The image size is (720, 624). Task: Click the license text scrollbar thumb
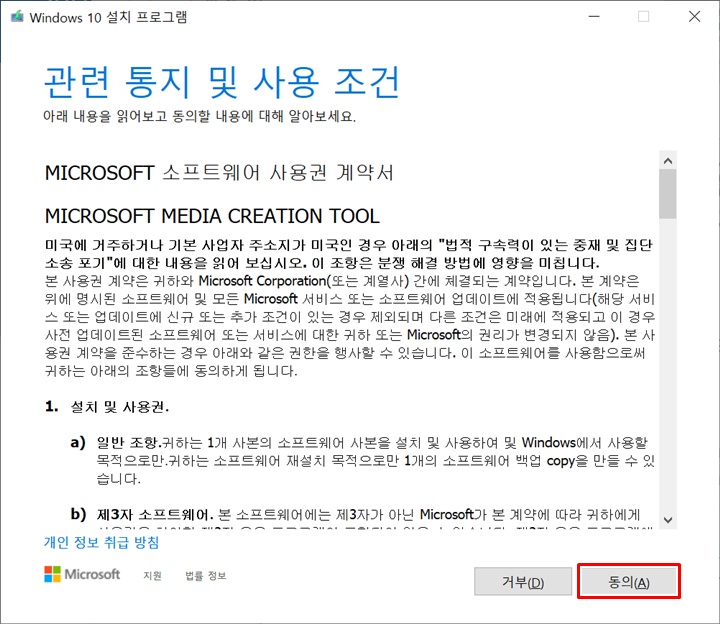[x=668, y=194]
